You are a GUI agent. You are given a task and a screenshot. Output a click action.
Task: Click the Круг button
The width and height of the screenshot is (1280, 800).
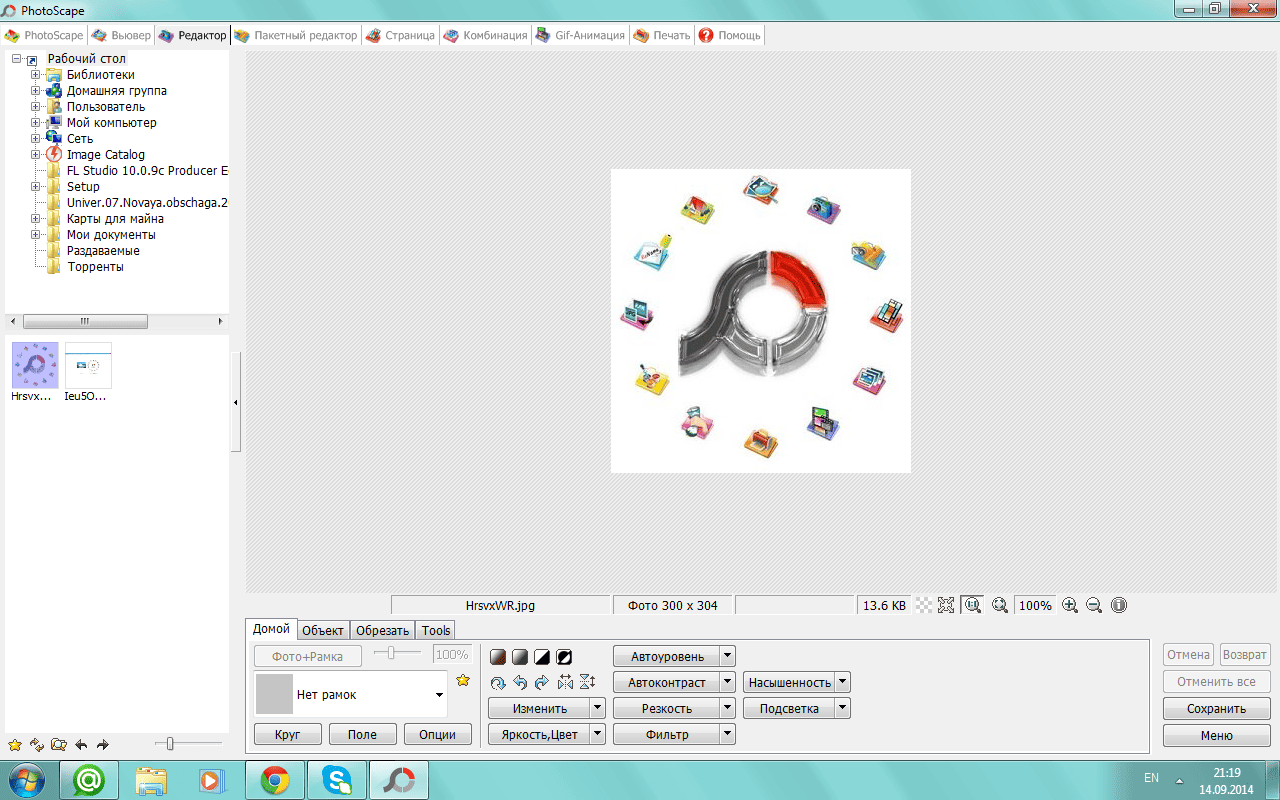pos(288,734)
